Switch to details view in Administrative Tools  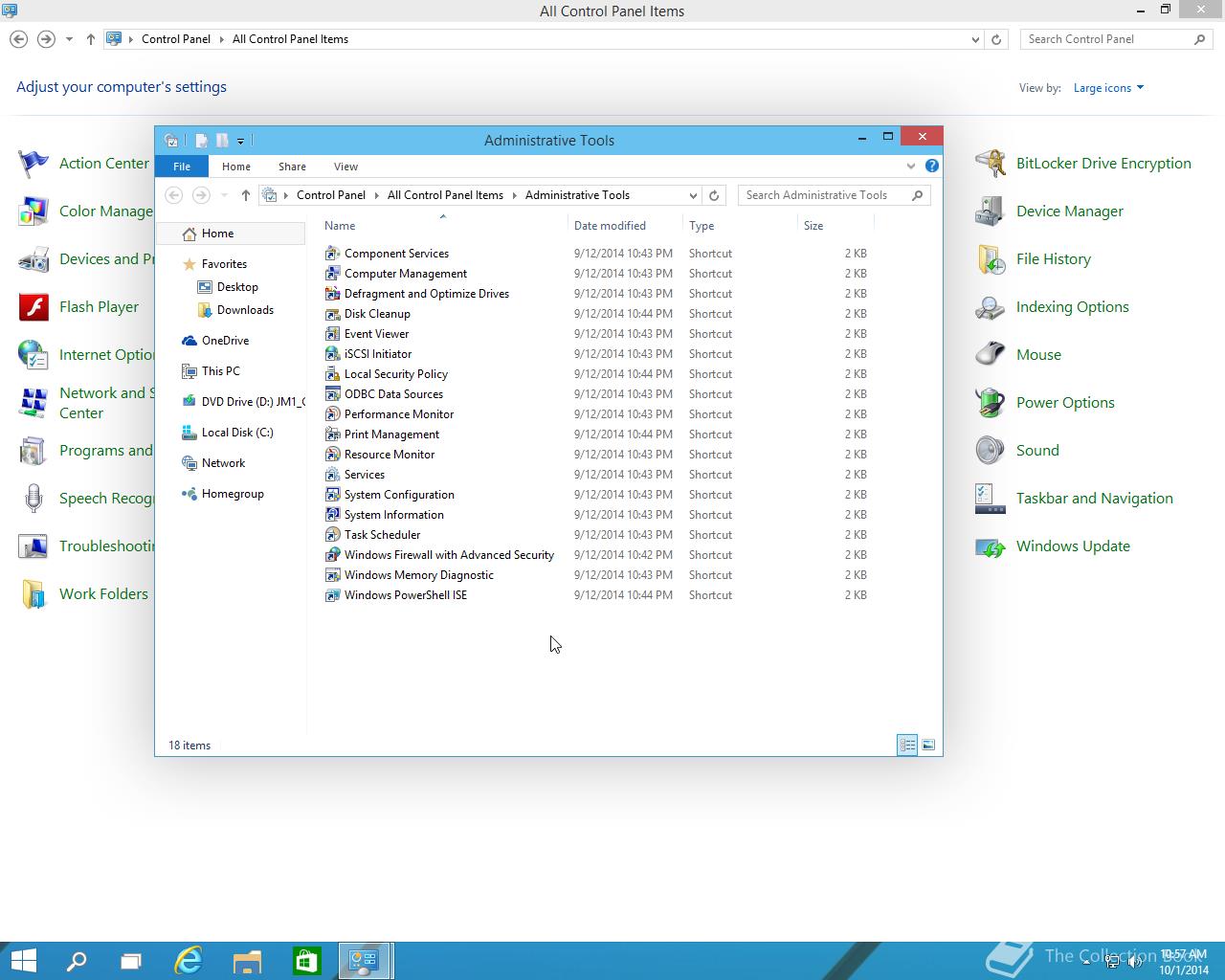[x=907, y=745]
